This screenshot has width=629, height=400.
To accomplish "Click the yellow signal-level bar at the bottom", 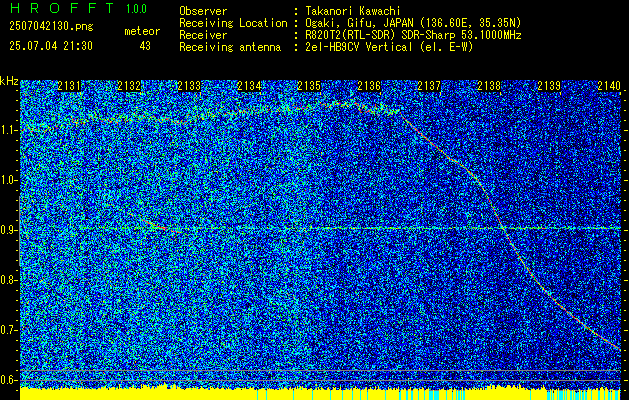I will tap(320, 394).
